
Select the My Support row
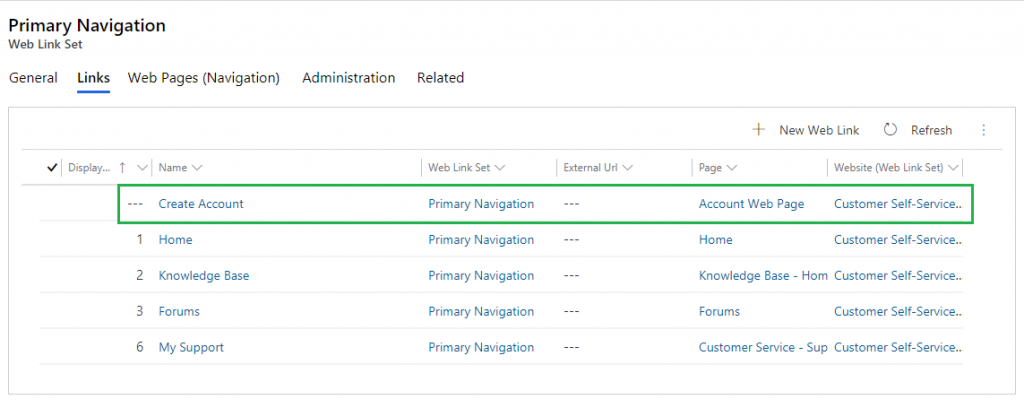[x=500, y=347]
